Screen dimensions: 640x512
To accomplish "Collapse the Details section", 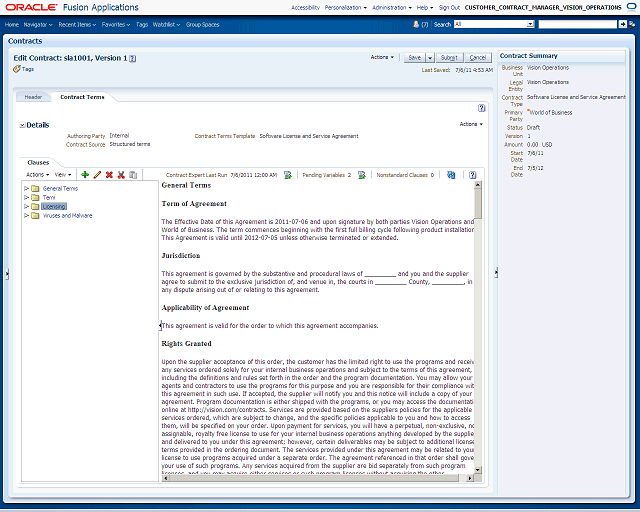I will click(x=22, y=125).
